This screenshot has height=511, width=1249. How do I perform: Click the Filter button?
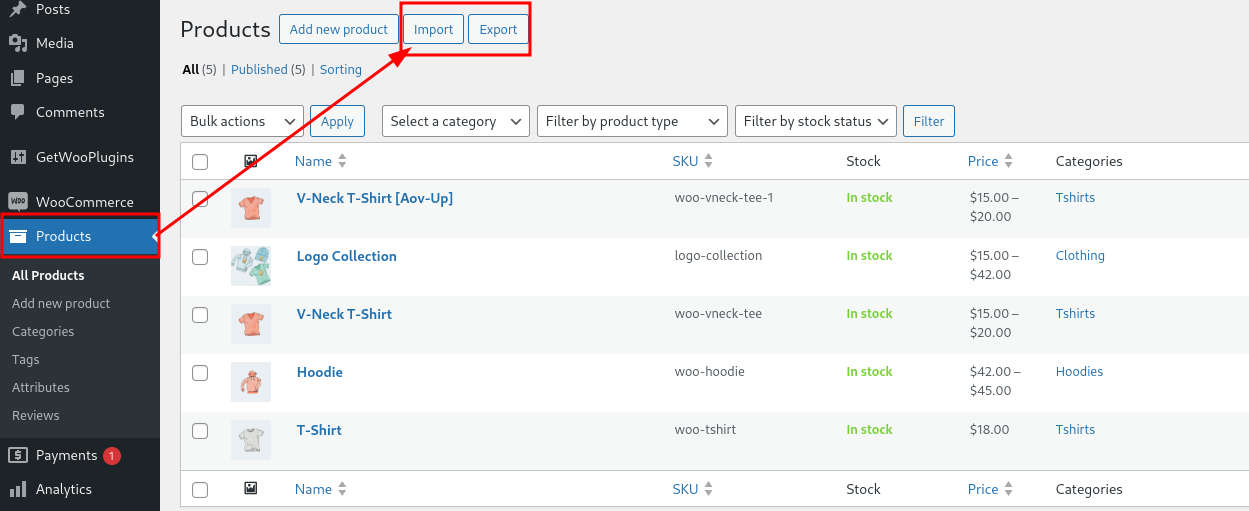tap(929, 121)
